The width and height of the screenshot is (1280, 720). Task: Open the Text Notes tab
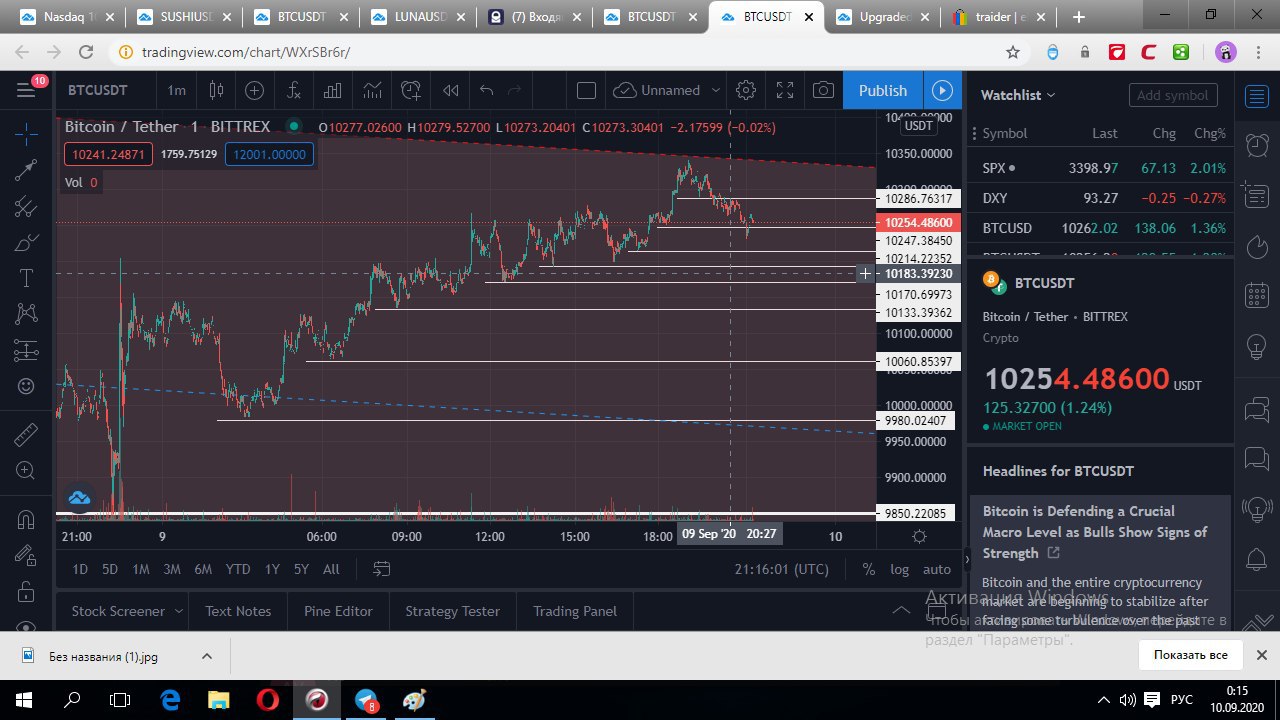[x=238, y=611]
